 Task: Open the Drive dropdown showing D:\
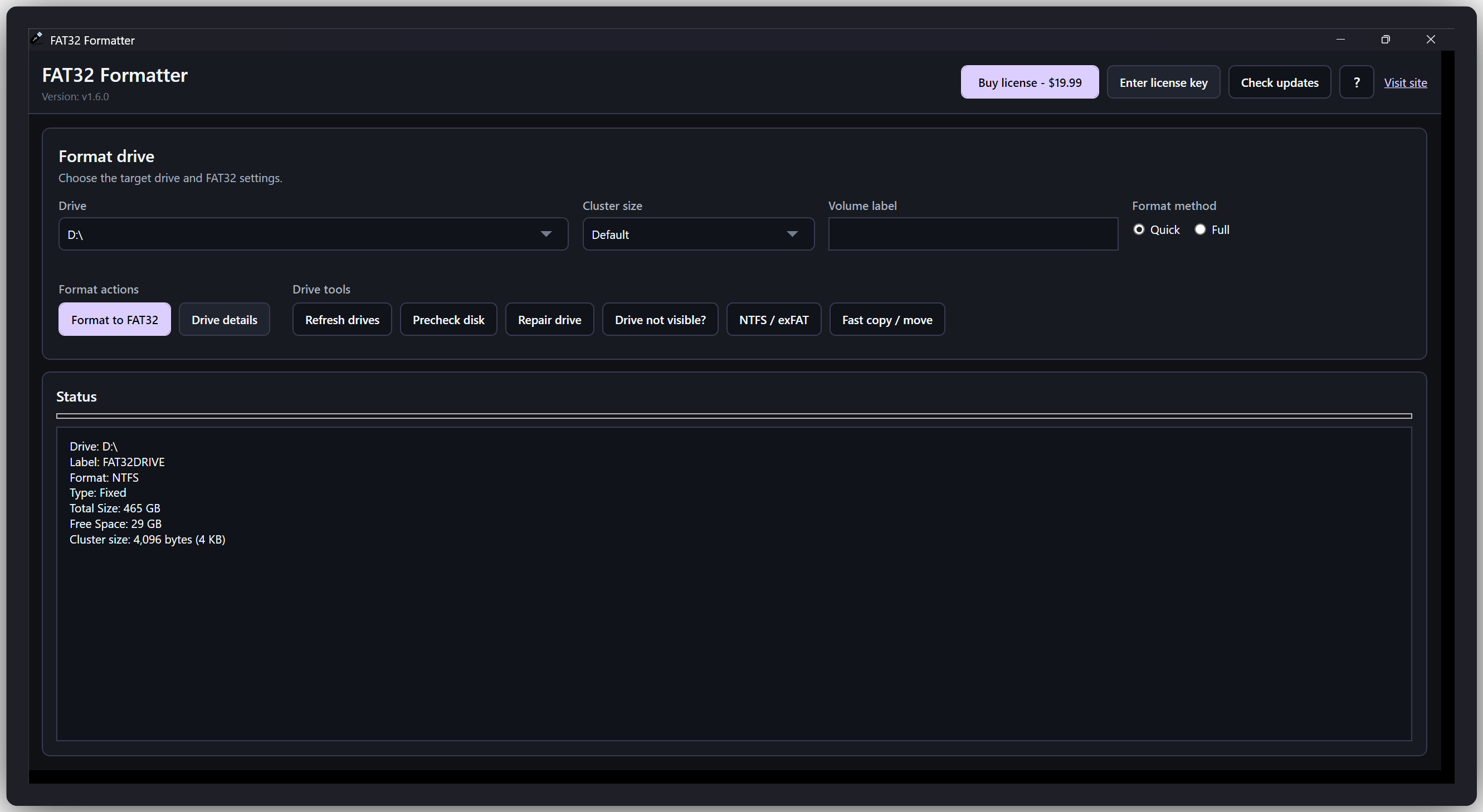click(313, 234)
